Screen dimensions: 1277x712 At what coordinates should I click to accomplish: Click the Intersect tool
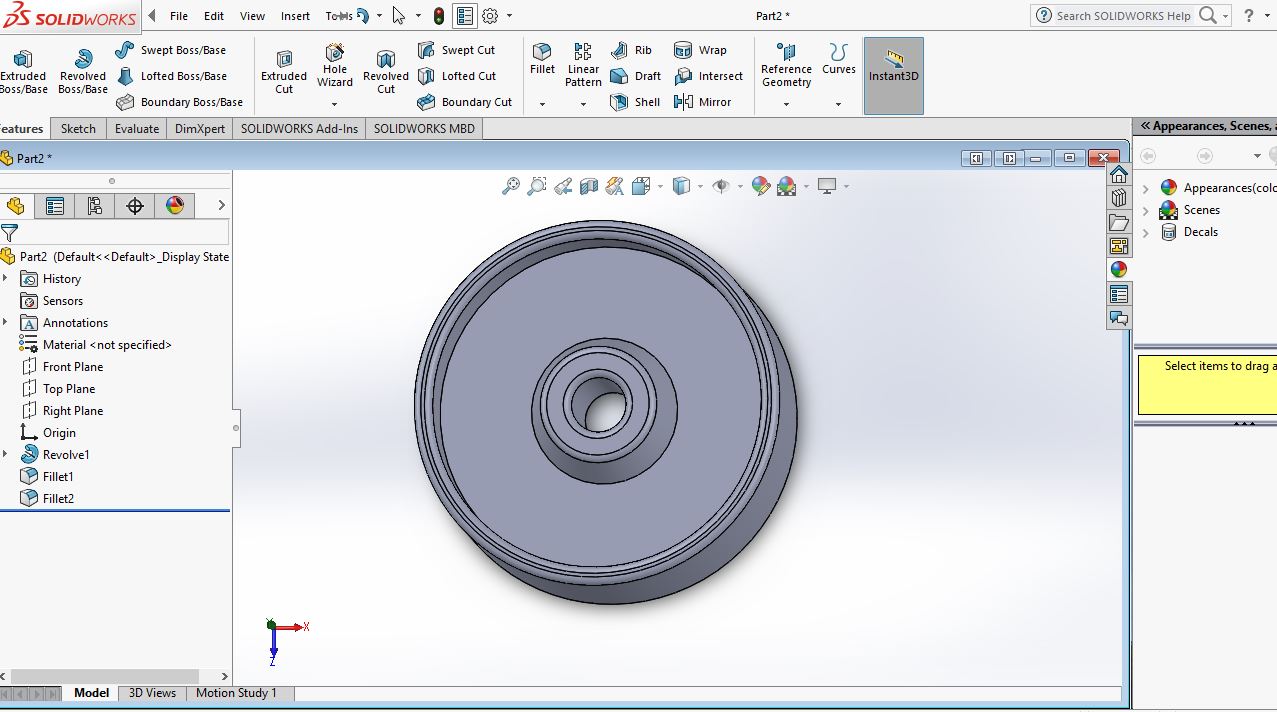(708, 76)
